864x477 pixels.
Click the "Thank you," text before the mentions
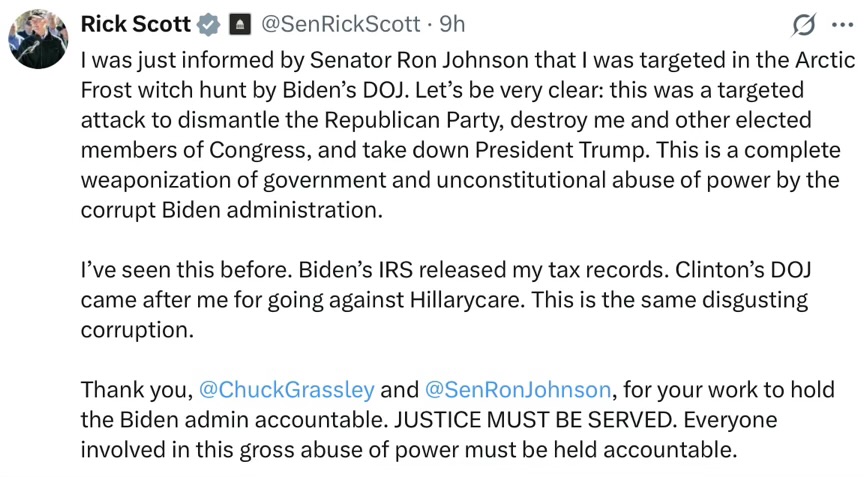tap(136, 388)
